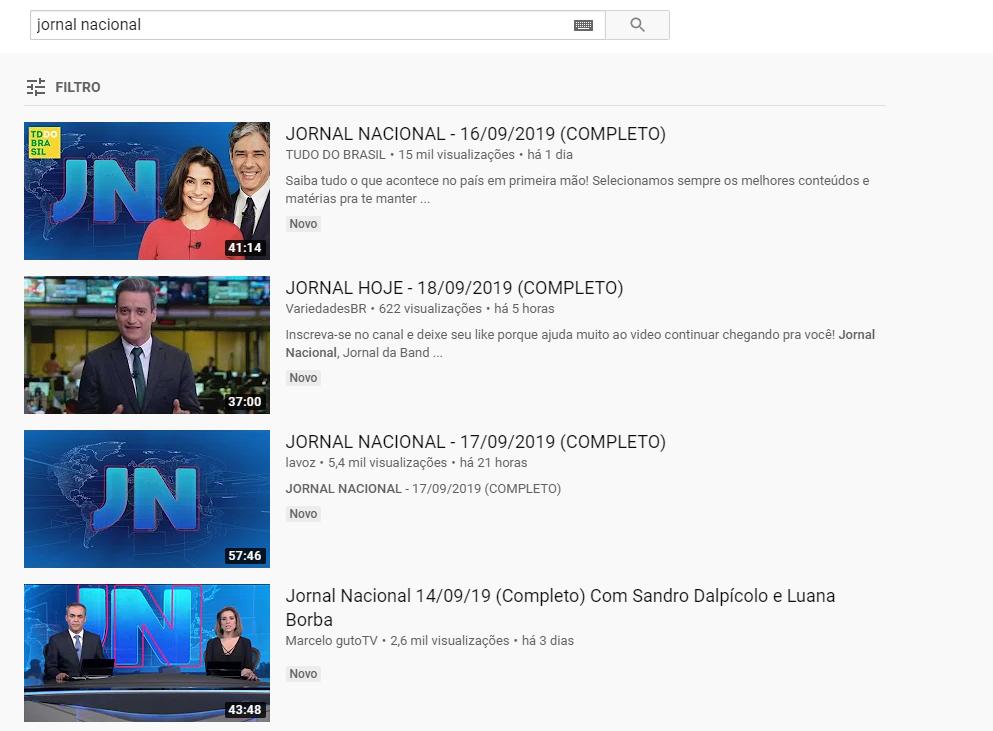
Task: Click the Novo badge under JORNAL HOJE video
Action: 303,378
